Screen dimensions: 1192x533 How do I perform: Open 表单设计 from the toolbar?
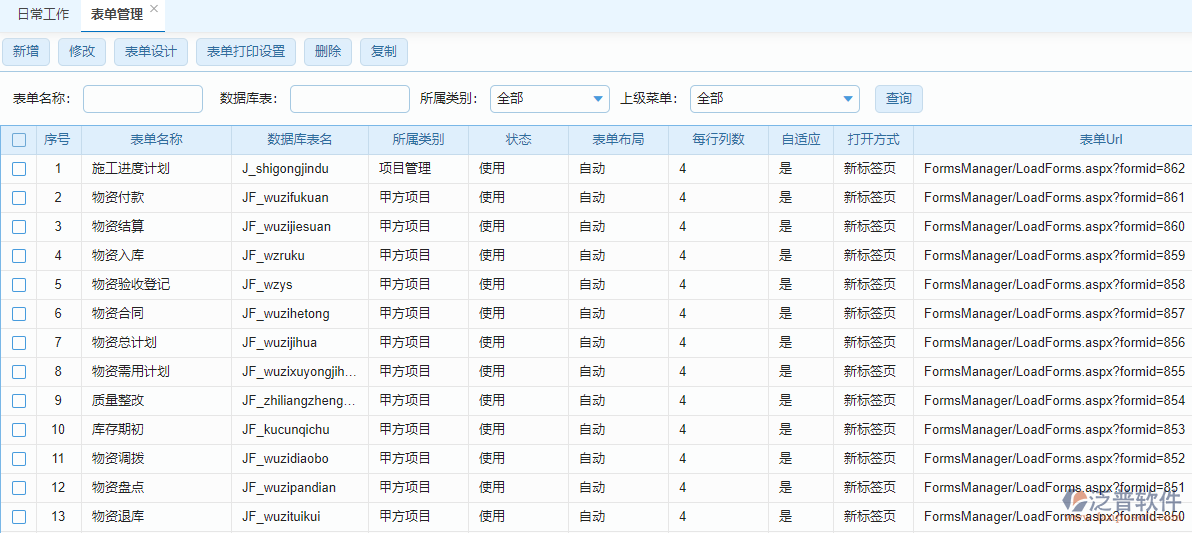pyautogui.click(x=151, y=52)
